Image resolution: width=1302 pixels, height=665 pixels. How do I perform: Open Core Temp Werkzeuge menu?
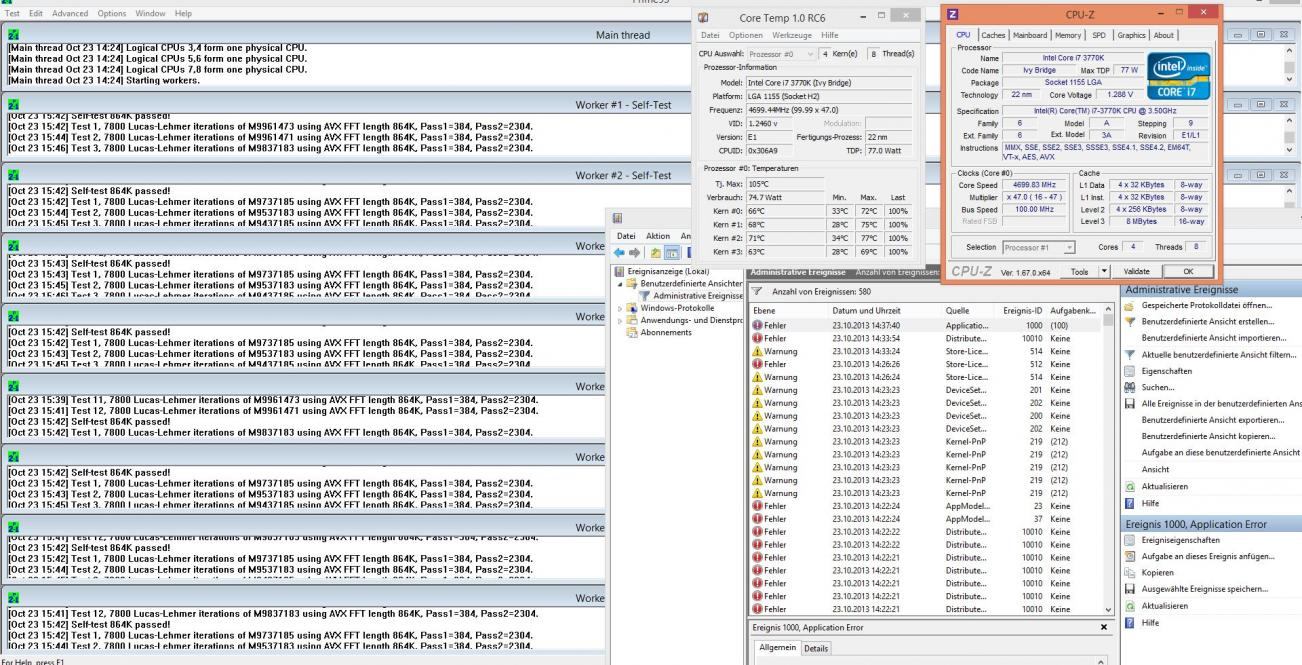pyautogui.click(x=790, y=36)
